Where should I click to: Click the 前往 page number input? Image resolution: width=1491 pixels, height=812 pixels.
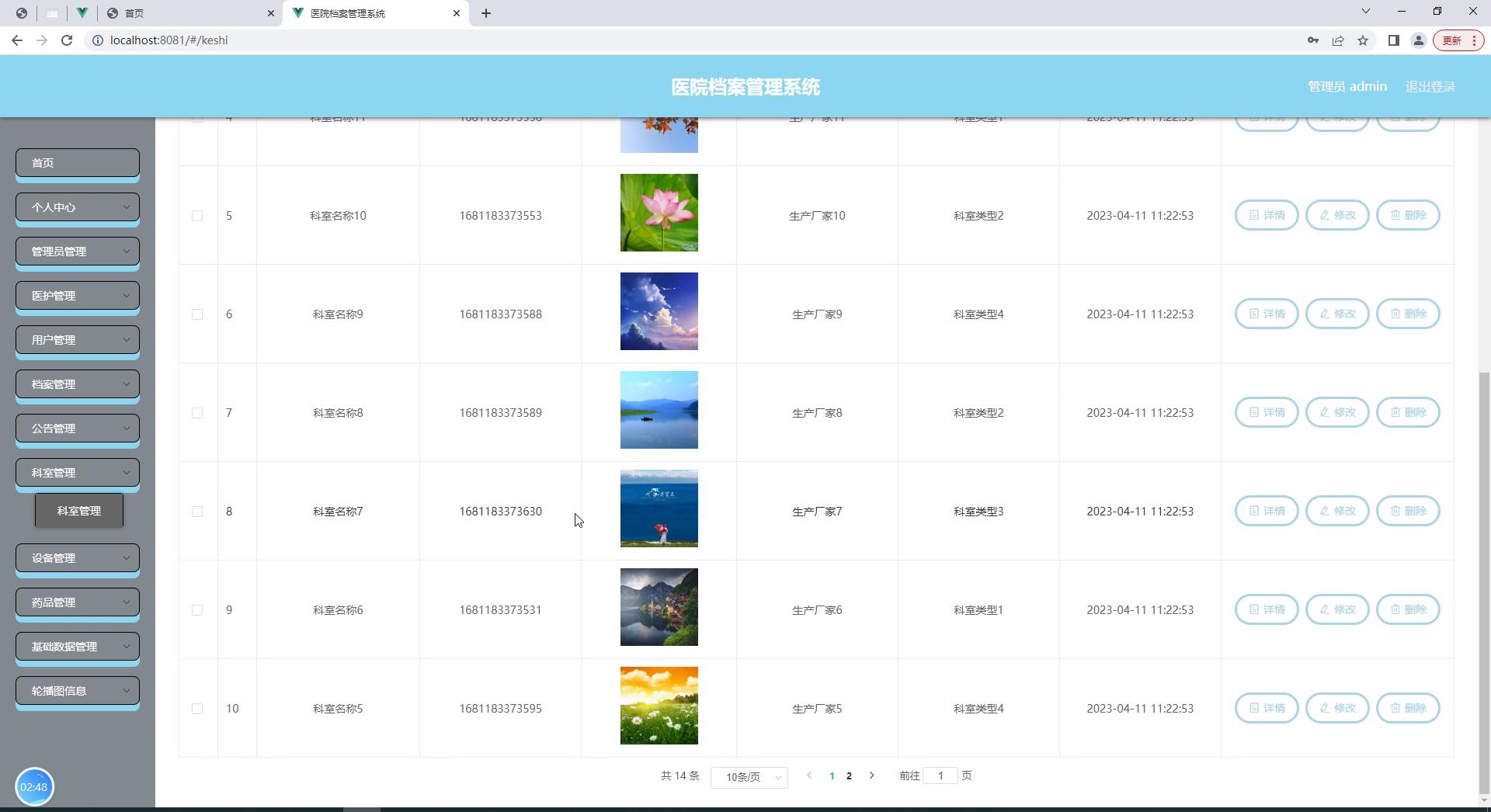click(x=940, y=776)
